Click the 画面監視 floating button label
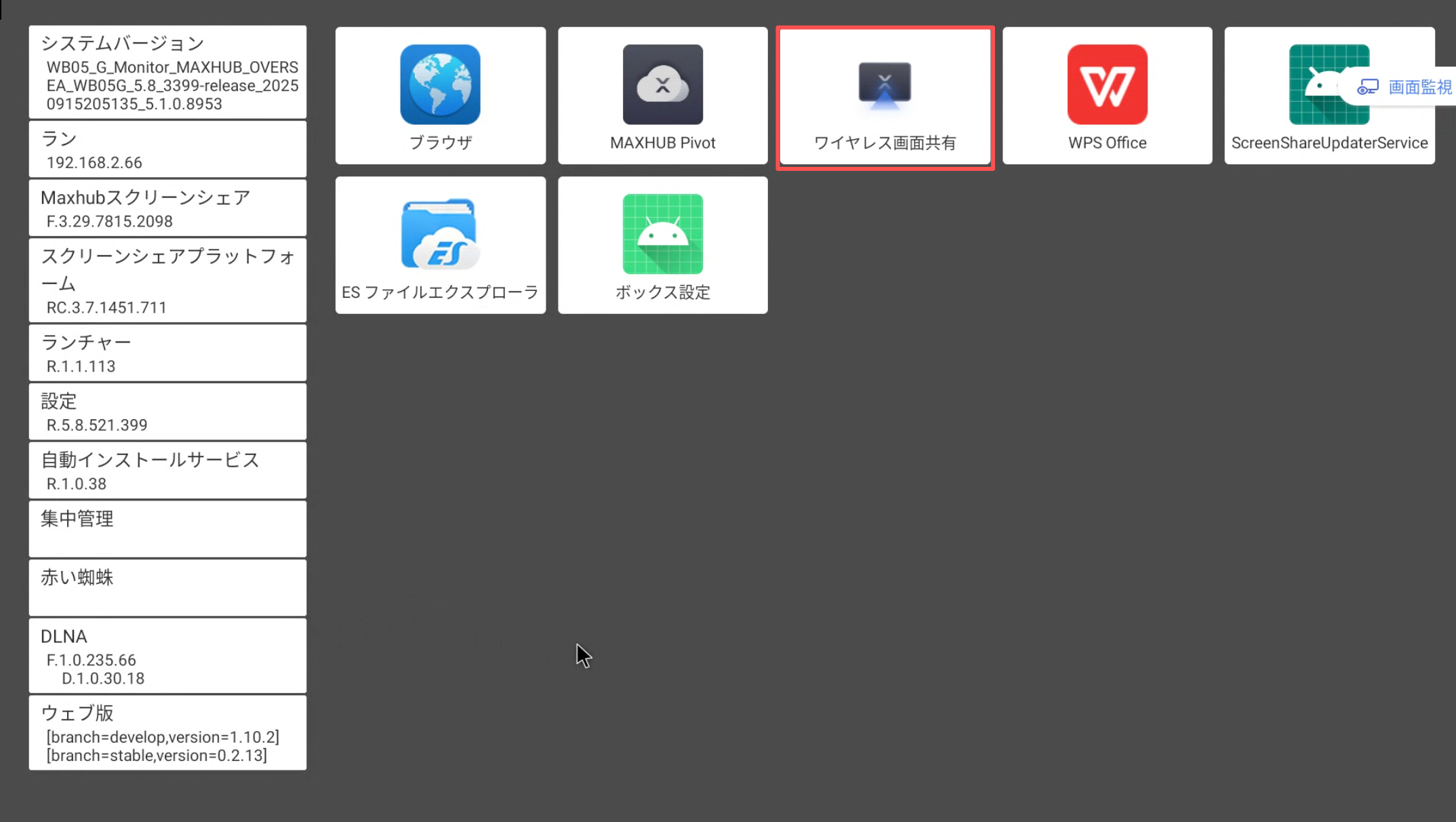1456x822 pixels. click(1419, 87)
